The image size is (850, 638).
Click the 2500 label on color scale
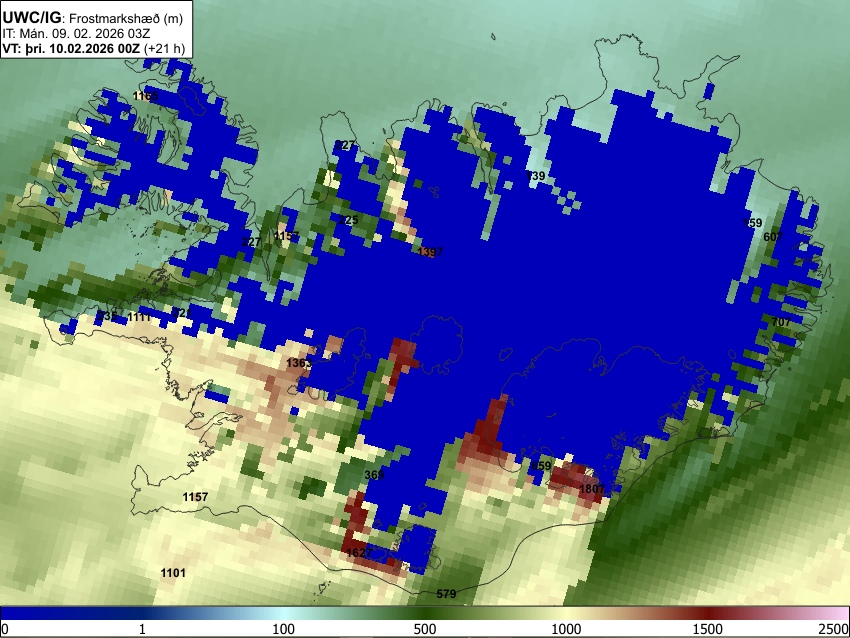click(x=835, y=629)
